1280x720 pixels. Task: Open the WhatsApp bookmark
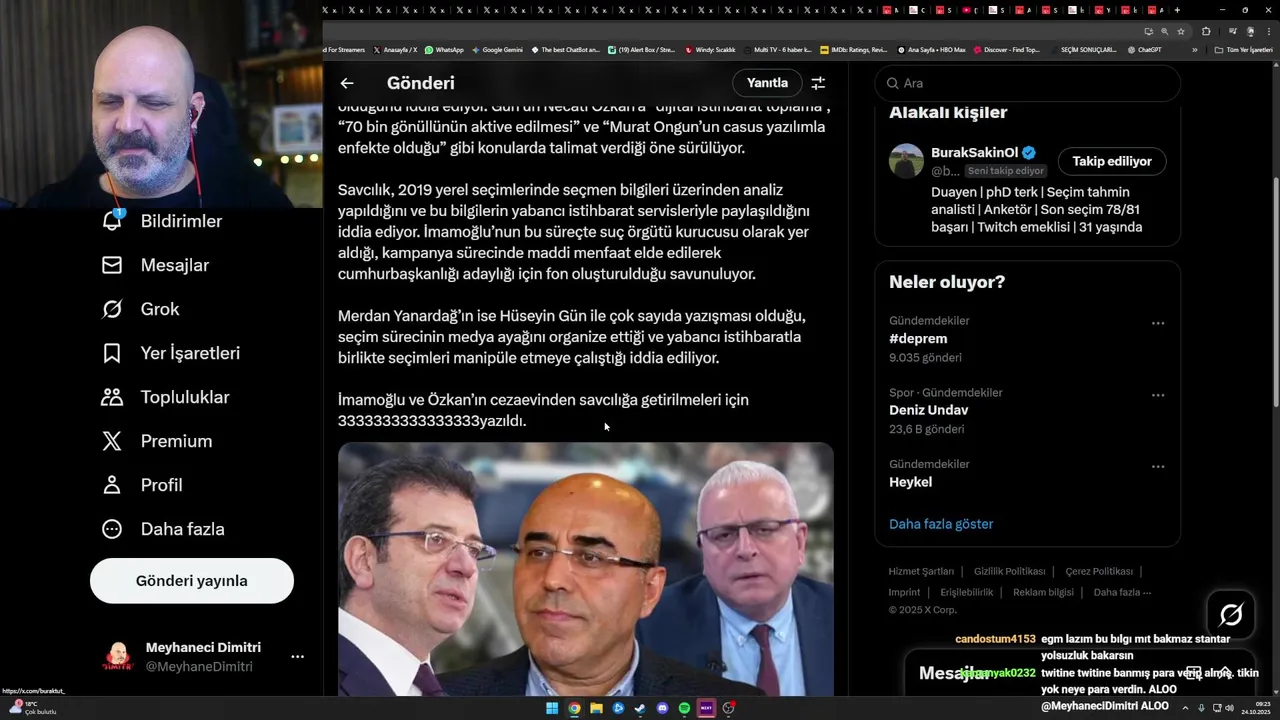[x=444, y=49]
